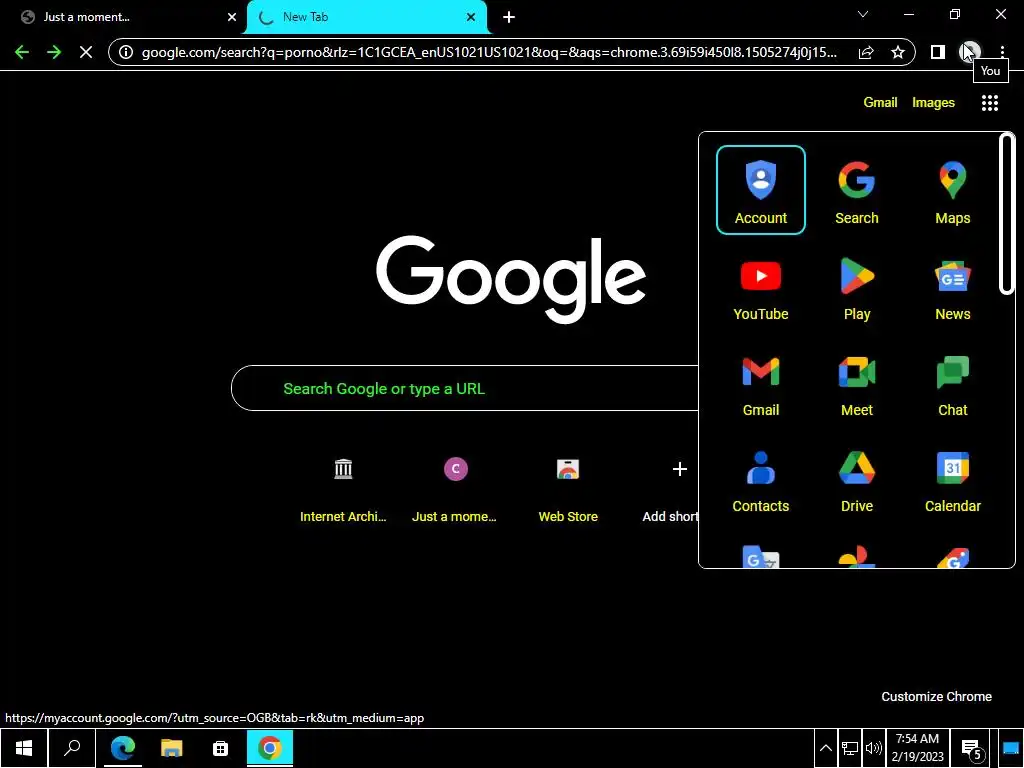The height and width of the screenshot is (768, 1024).
Task: Open the Chrome side panel
Action: (938, 52)
